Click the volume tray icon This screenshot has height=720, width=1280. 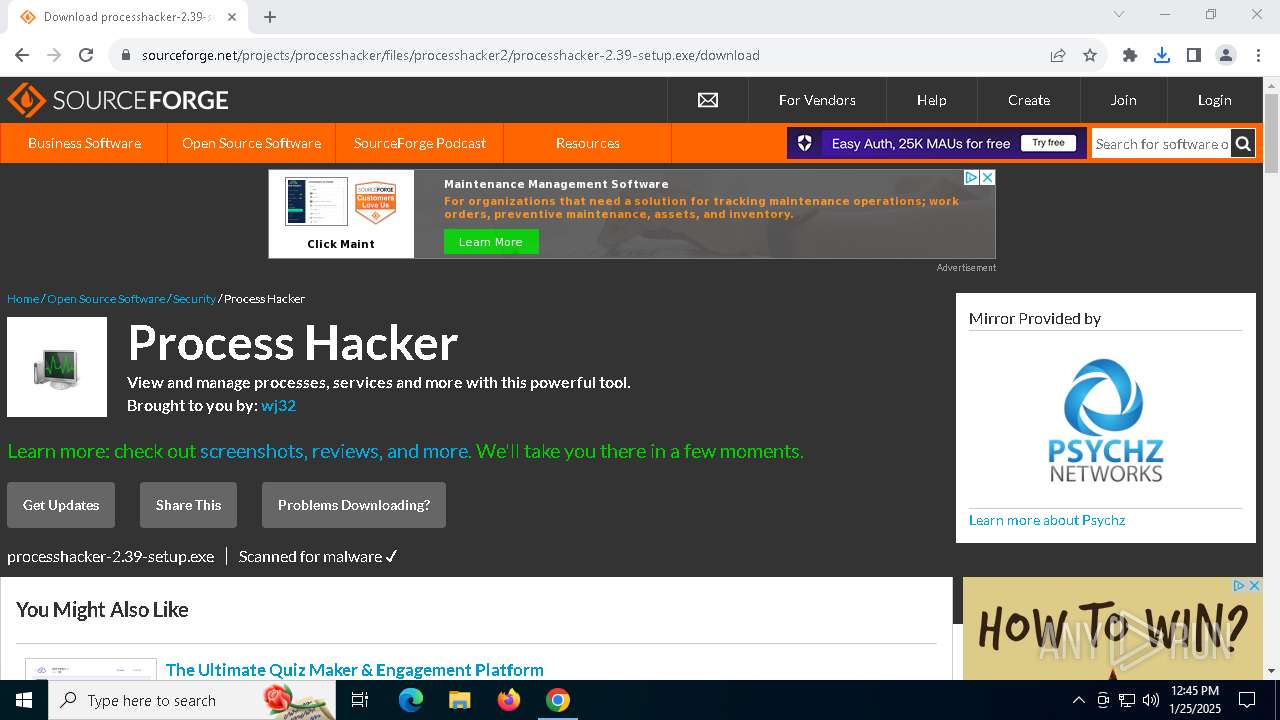1150,700
